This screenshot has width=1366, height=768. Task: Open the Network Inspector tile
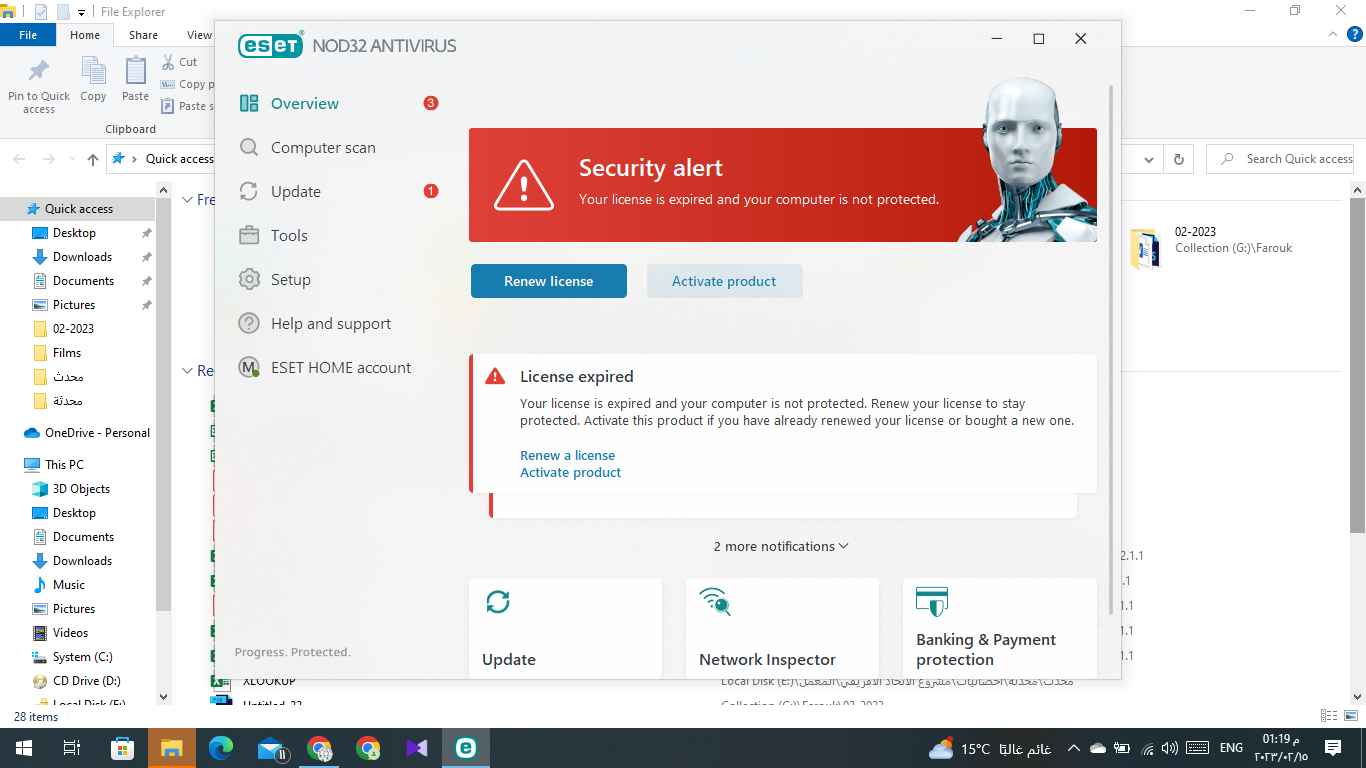click(782, 628)
